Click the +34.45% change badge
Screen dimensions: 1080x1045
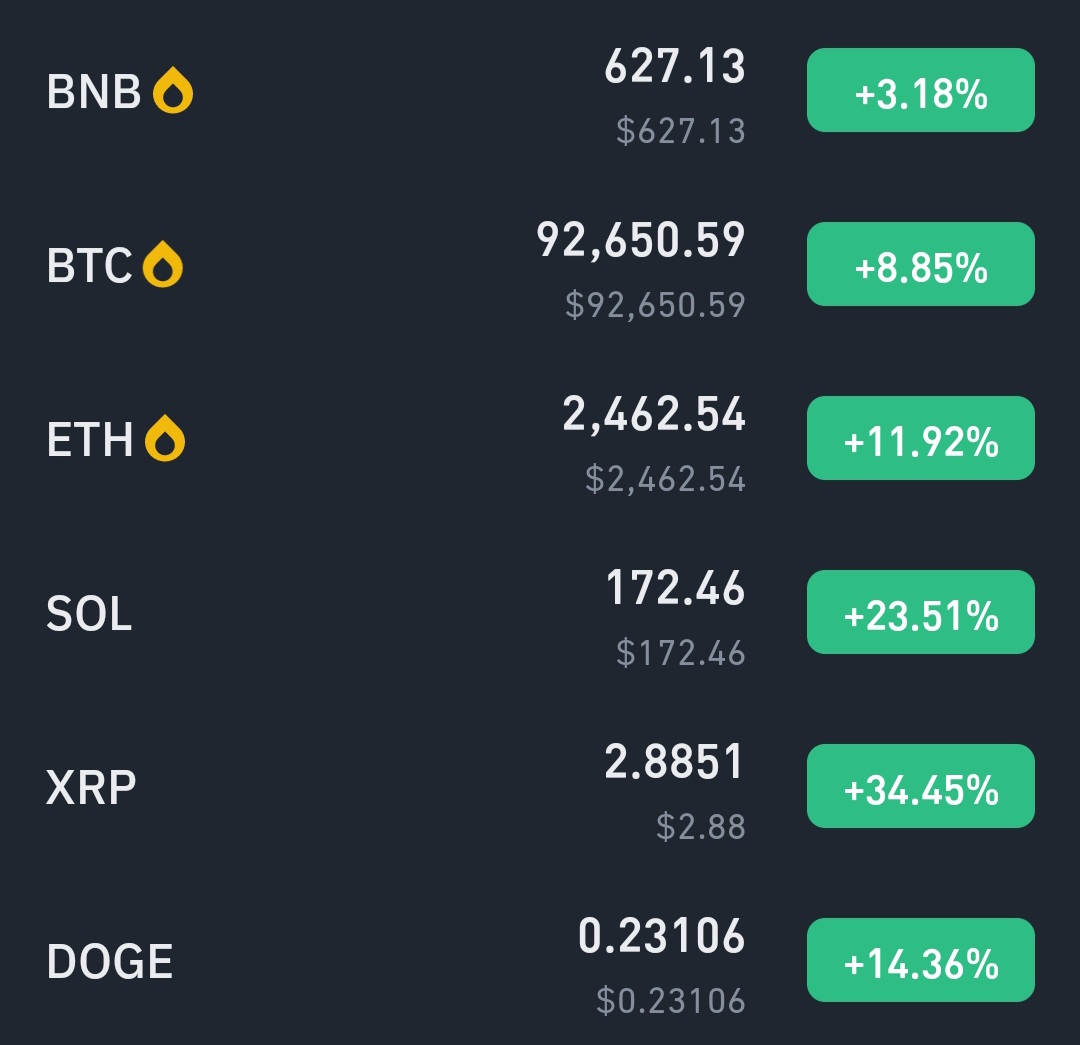pos(921,786)
